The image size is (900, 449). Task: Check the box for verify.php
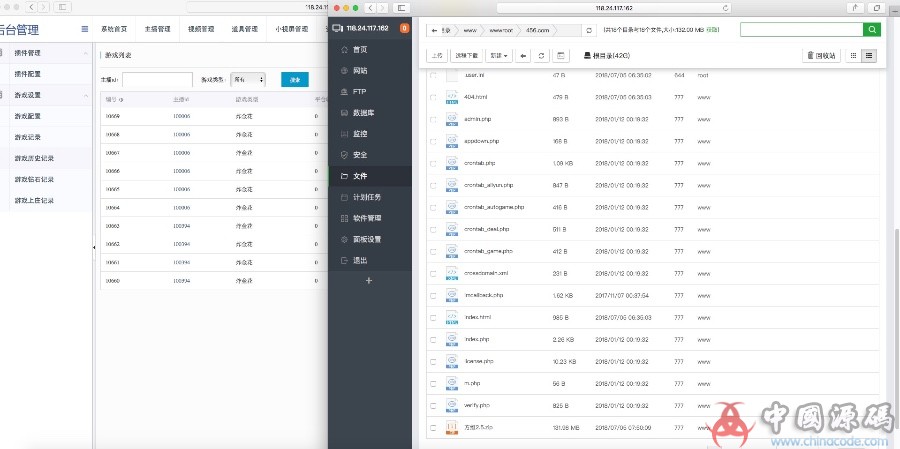[433, 405]
